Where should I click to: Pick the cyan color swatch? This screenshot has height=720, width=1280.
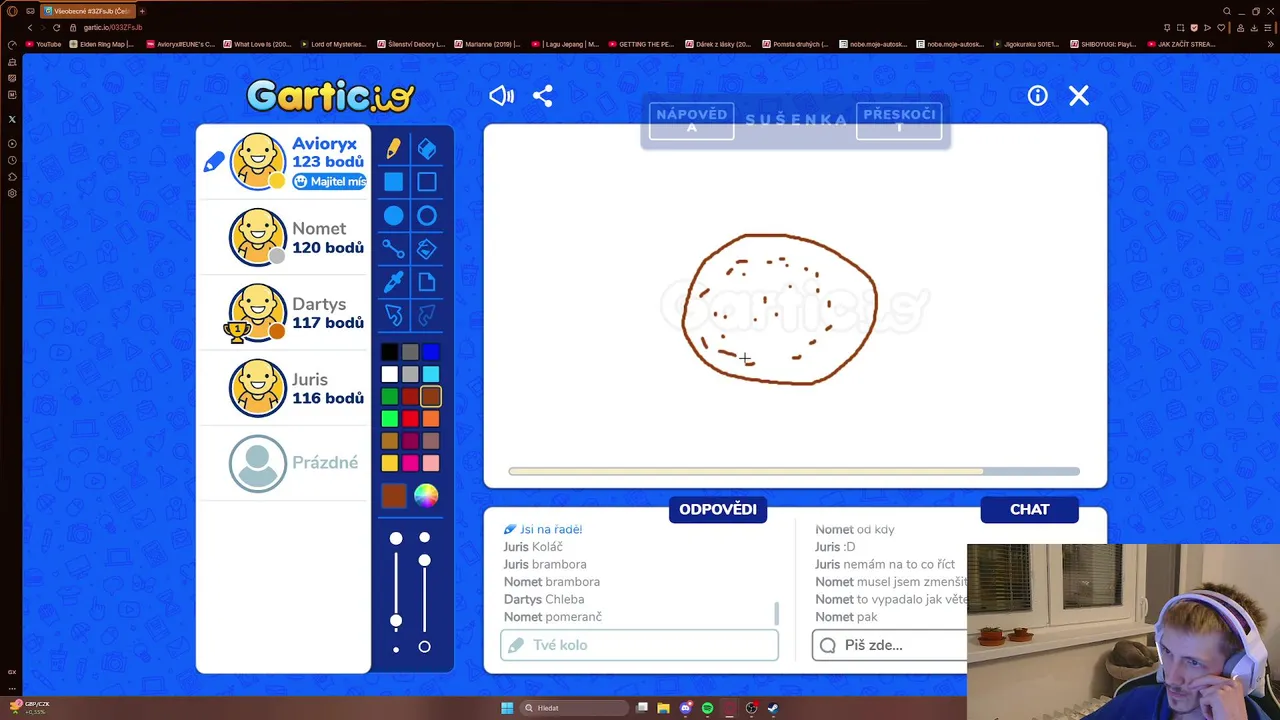click(431, 374)
